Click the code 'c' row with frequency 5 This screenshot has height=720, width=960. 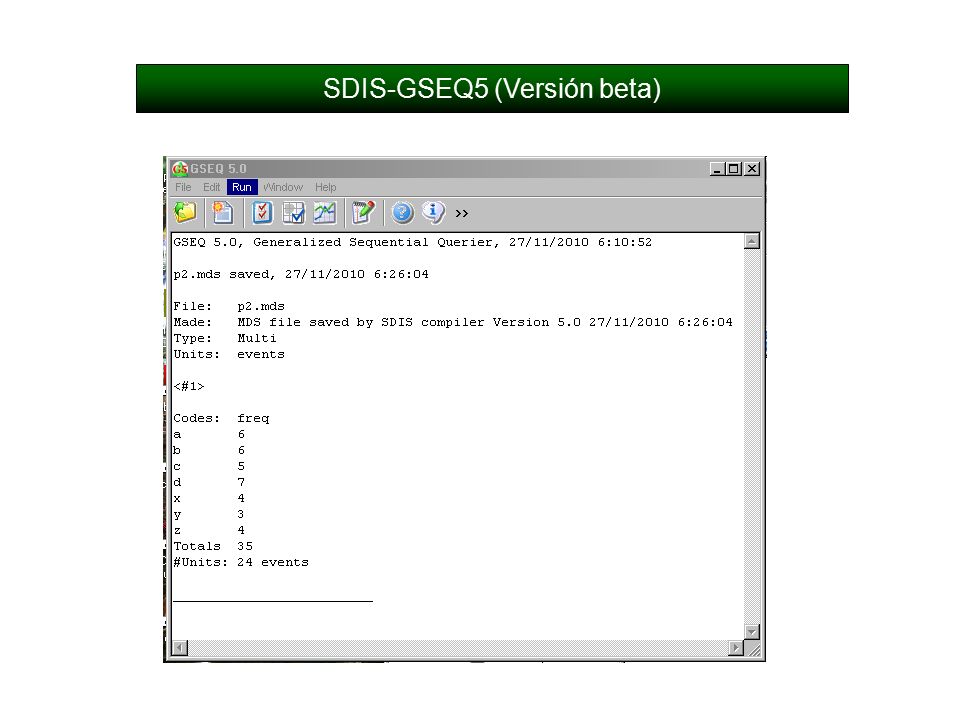tap(209, 466)
